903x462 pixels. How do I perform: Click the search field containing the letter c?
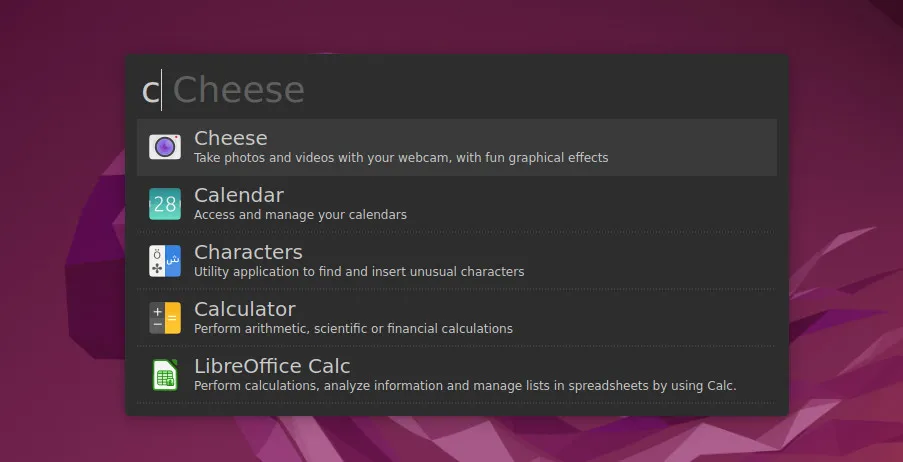(457, 90)
